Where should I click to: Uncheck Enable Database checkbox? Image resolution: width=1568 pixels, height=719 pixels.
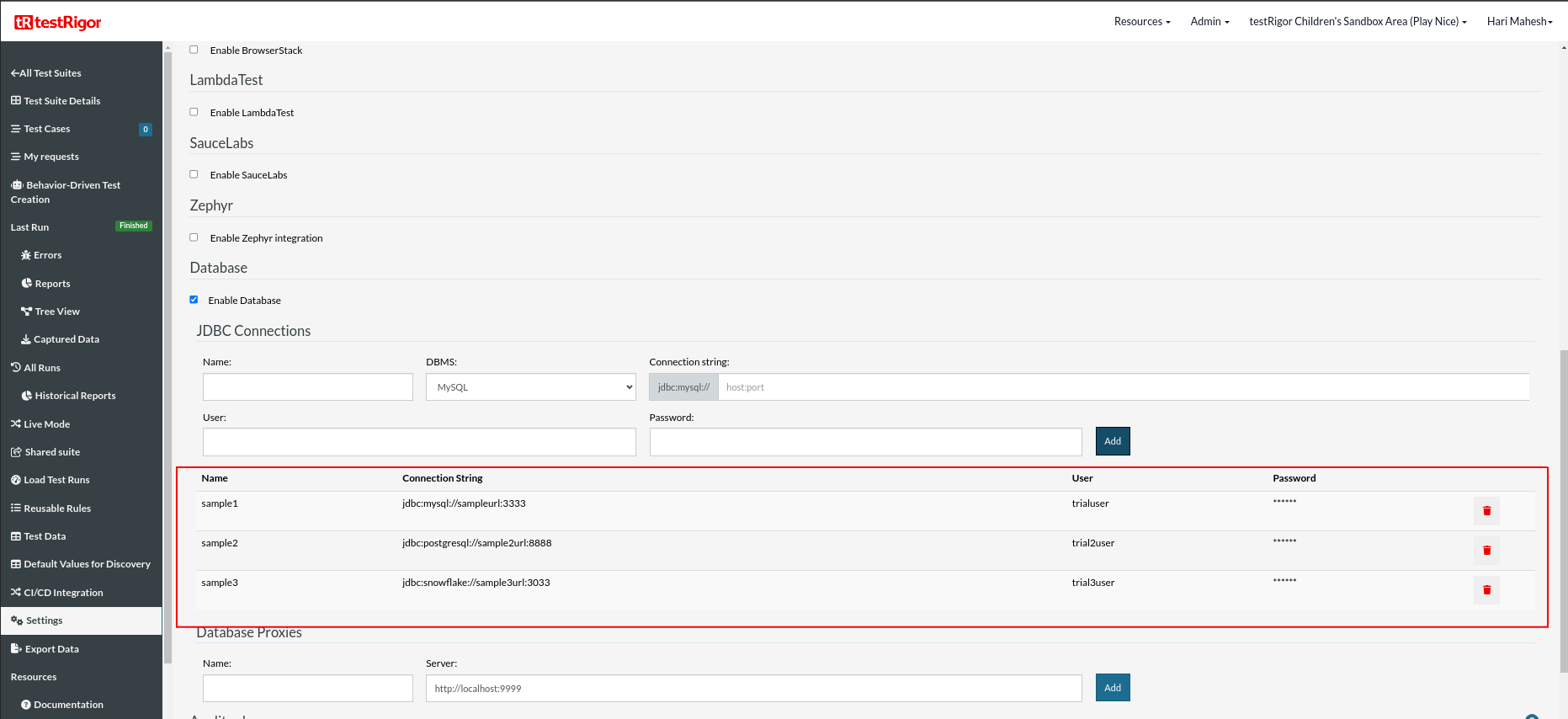(x=194, y=300)
